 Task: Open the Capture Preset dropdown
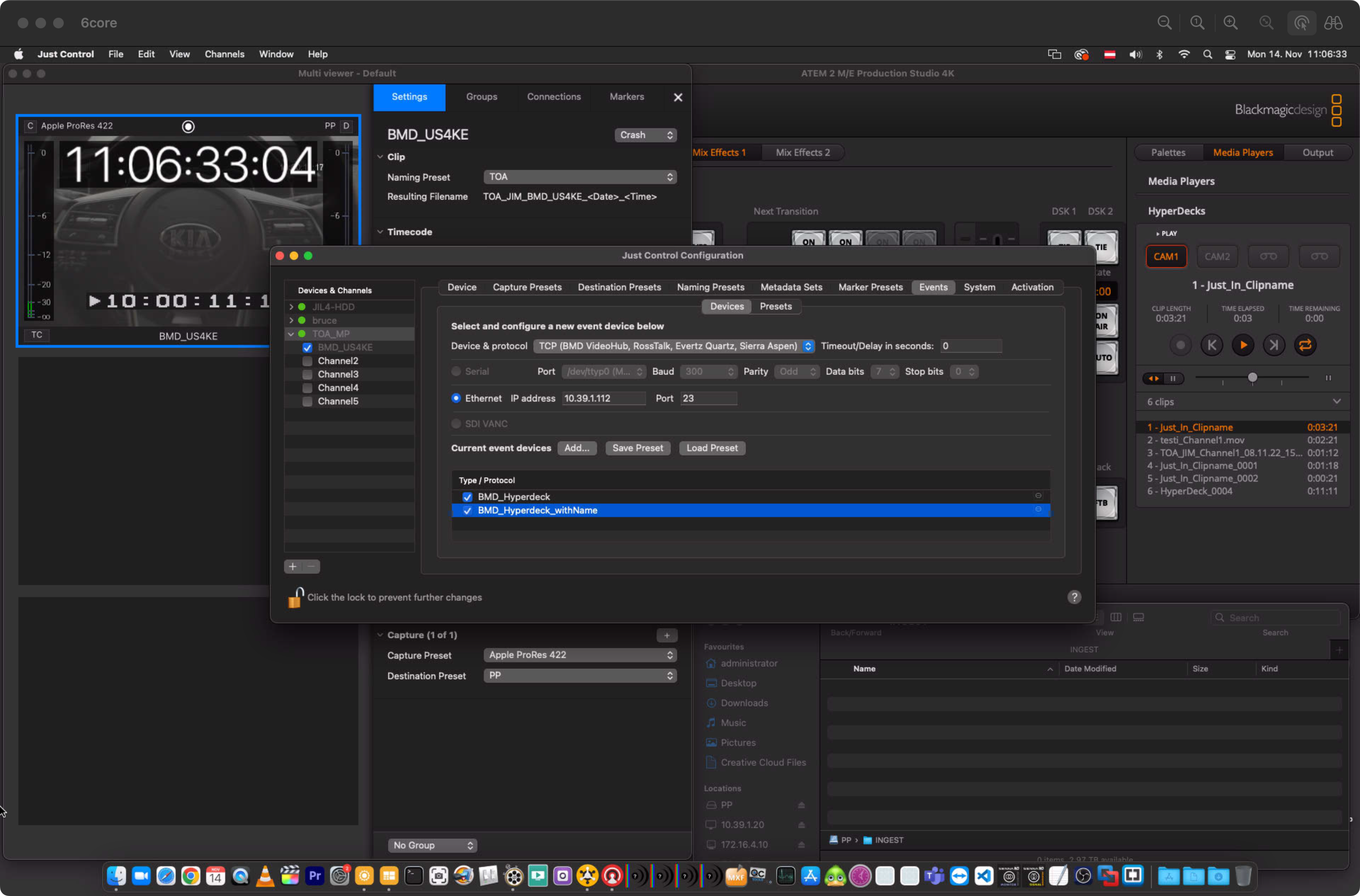580,656
